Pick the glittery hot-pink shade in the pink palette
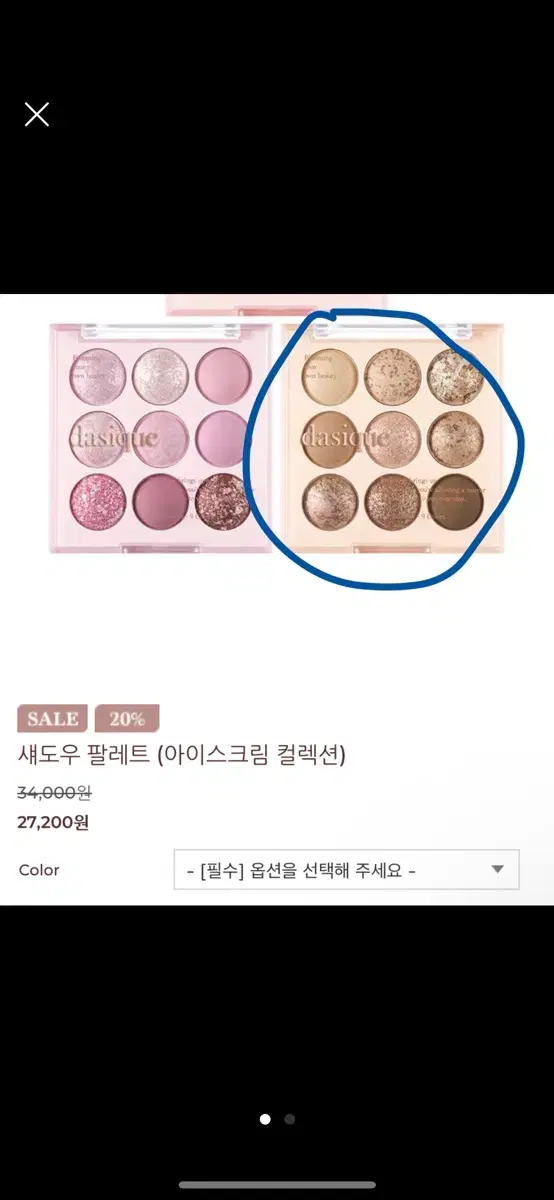The height and width of the screenshot is (1200, 554). click(x=98, y=503)
